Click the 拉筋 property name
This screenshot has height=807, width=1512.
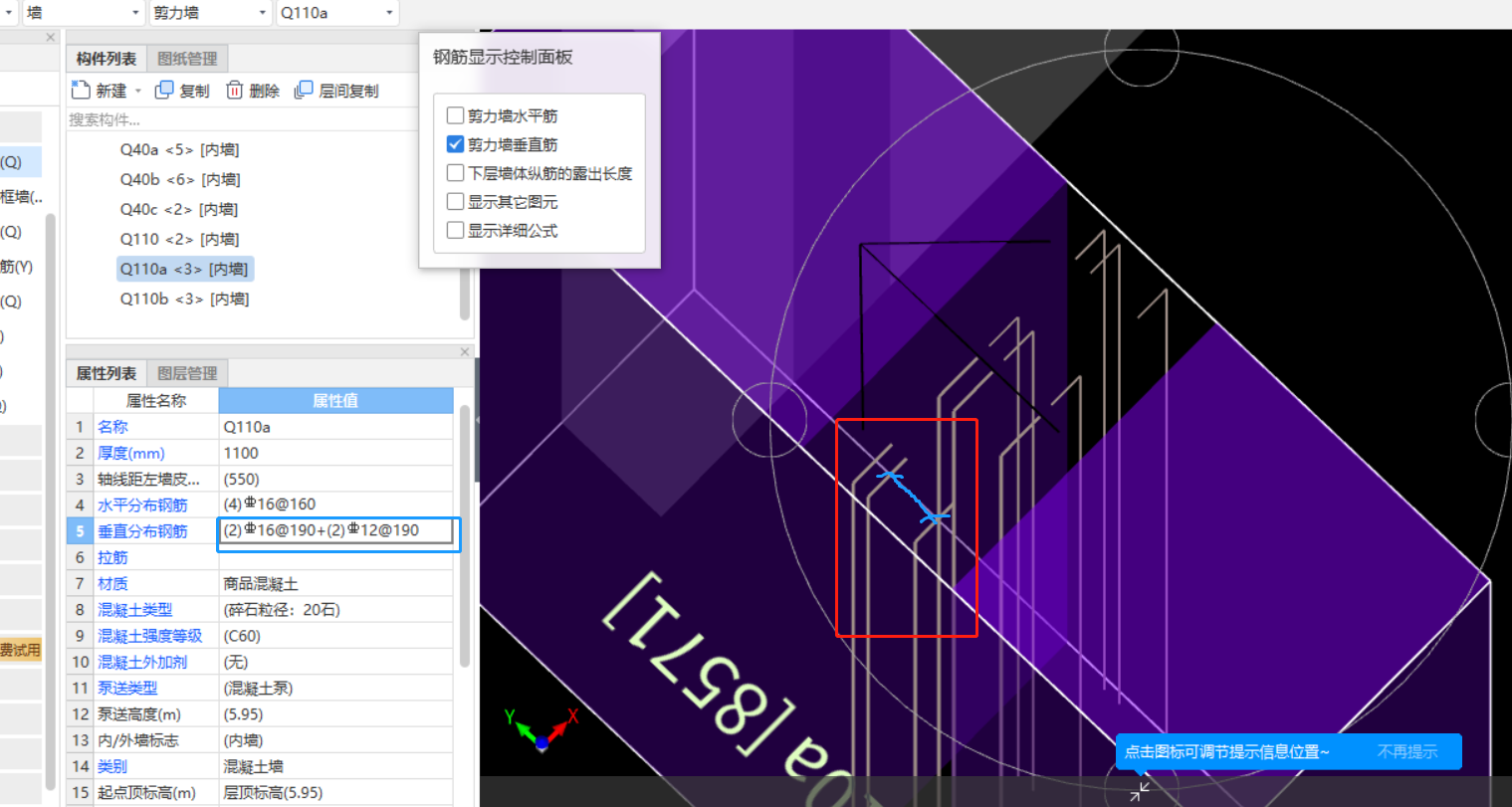[x=112, y=557]
